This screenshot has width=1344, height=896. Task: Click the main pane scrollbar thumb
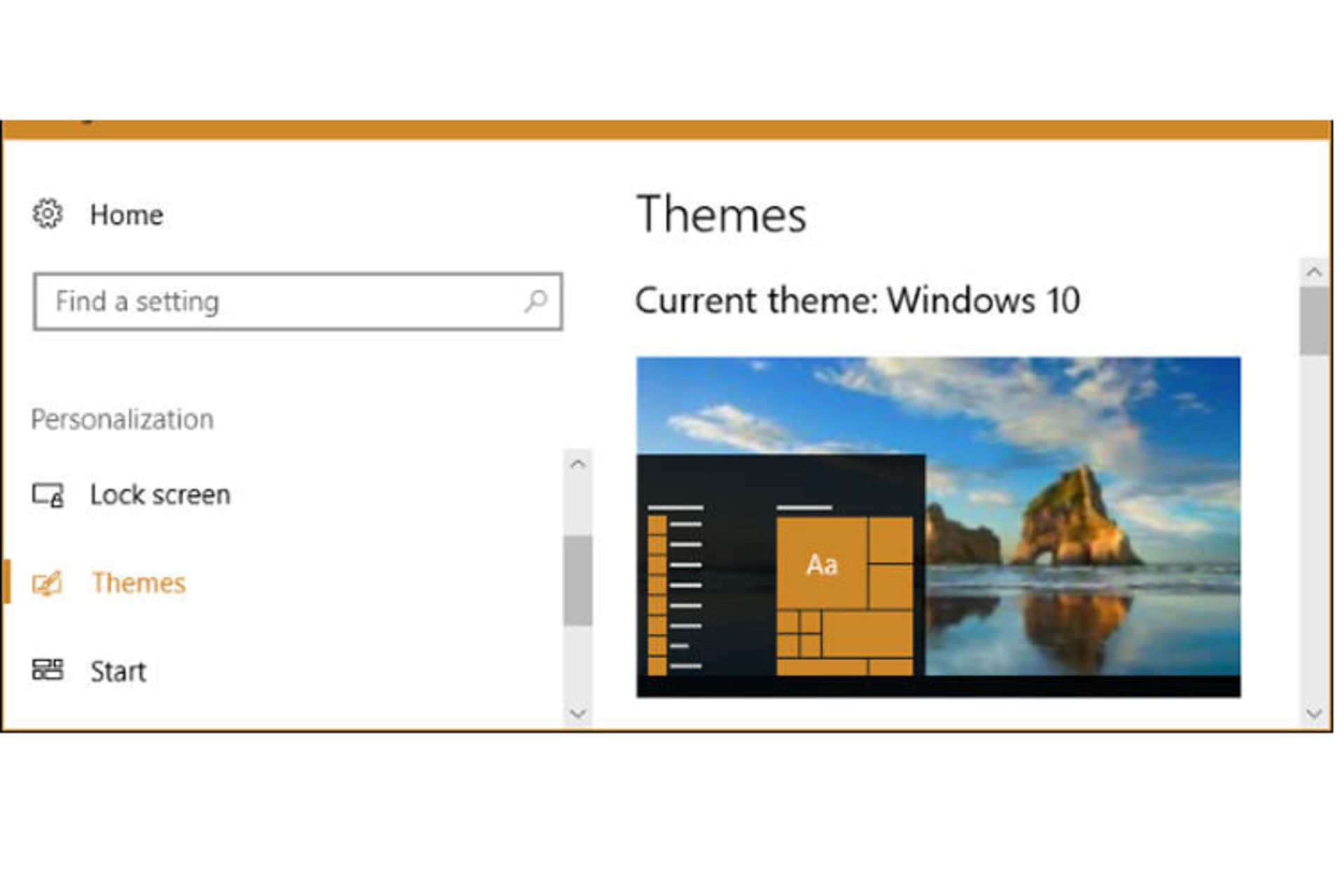pos(1314,321)
